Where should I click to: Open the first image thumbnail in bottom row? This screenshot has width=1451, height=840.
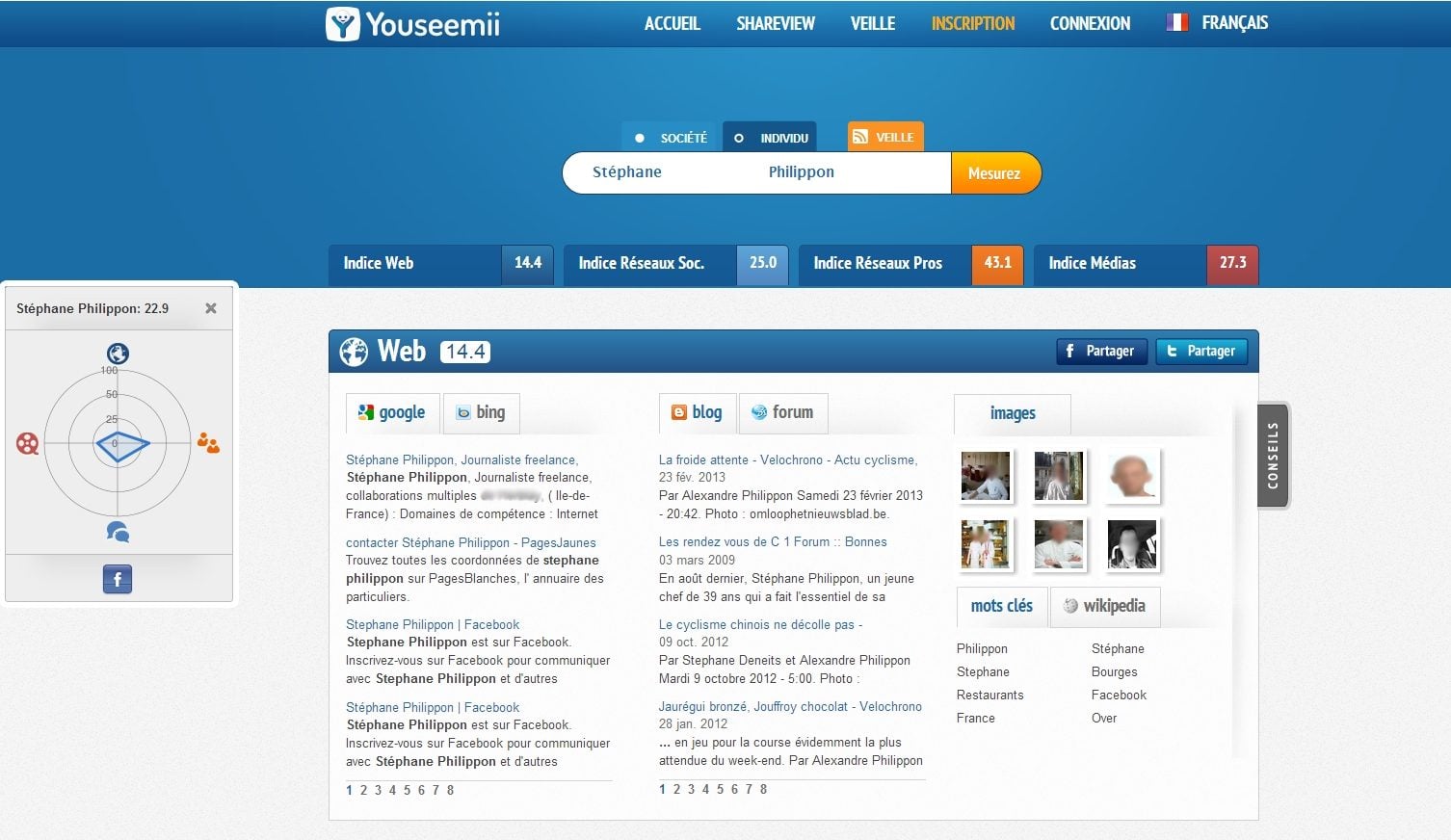coord(986,544)
